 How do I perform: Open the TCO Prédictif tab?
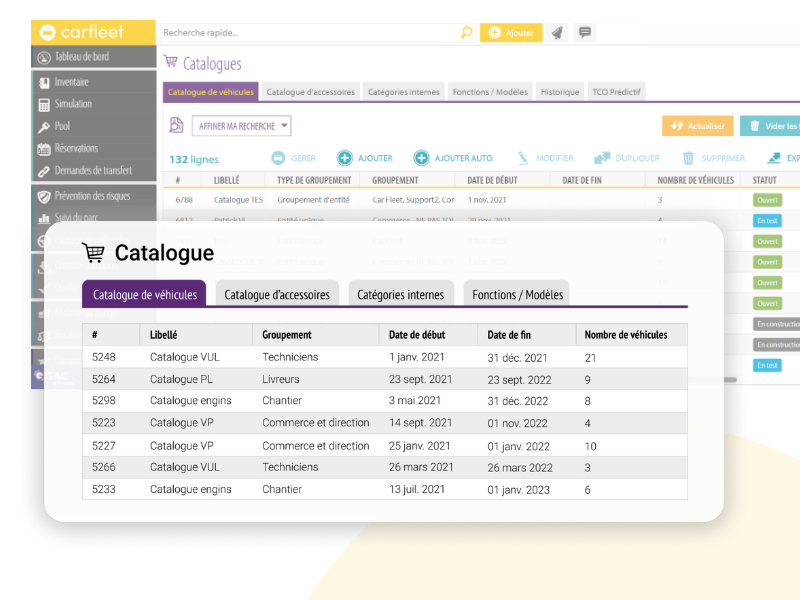(x=616, y=92)
